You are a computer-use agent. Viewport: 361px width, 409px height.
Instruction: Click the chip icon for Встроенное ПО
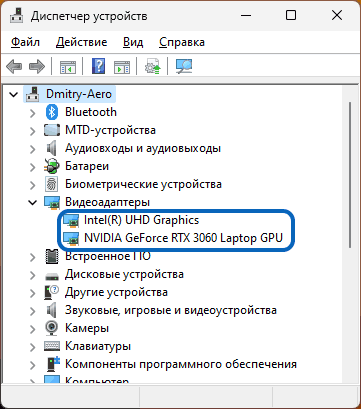52,256
